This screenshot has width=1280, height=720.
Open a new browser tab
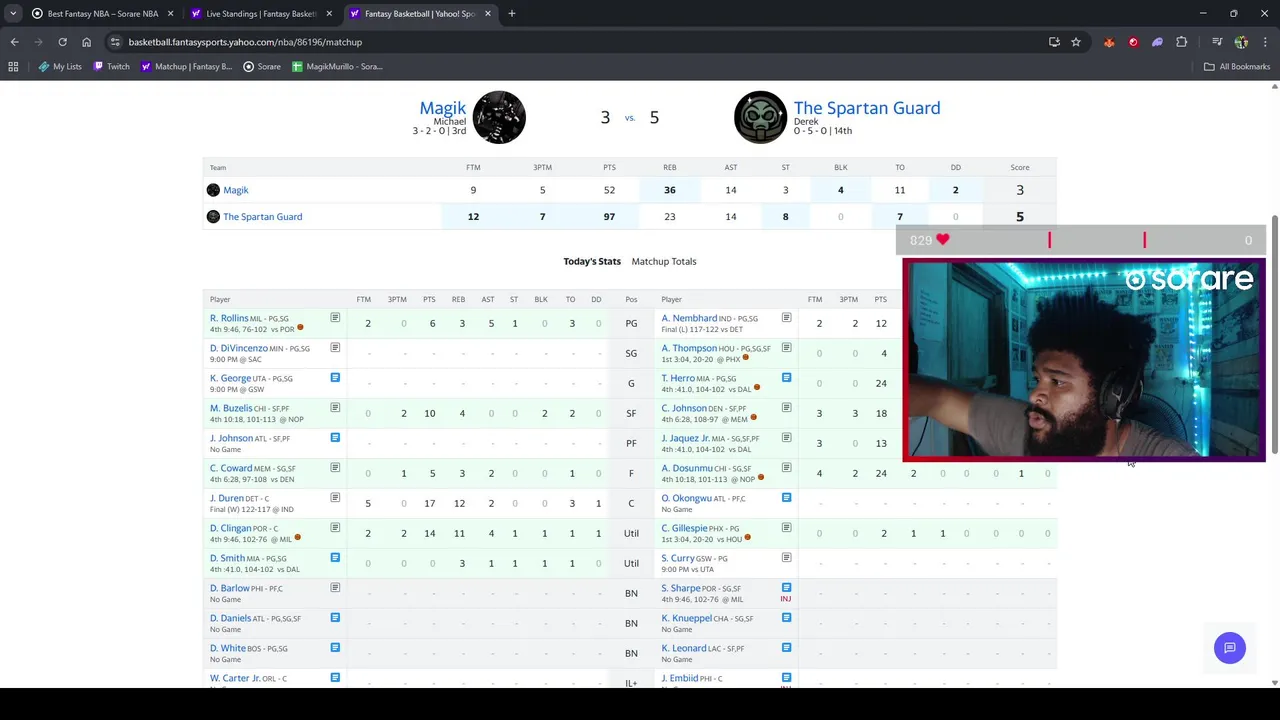(x=512, y=14)
